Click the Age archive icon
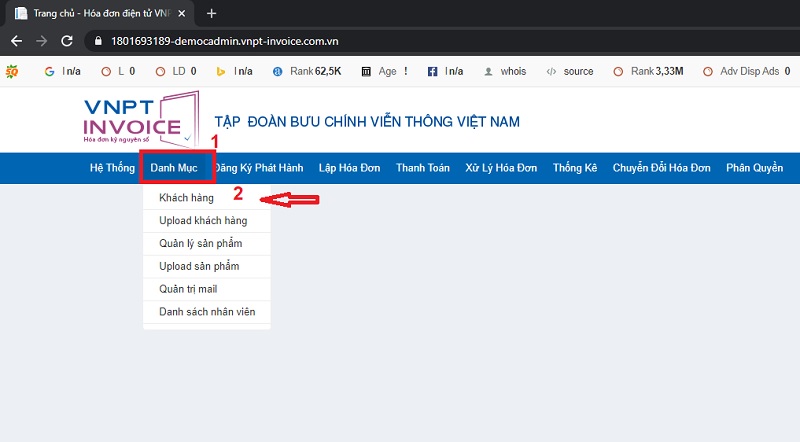 [366, 71]
